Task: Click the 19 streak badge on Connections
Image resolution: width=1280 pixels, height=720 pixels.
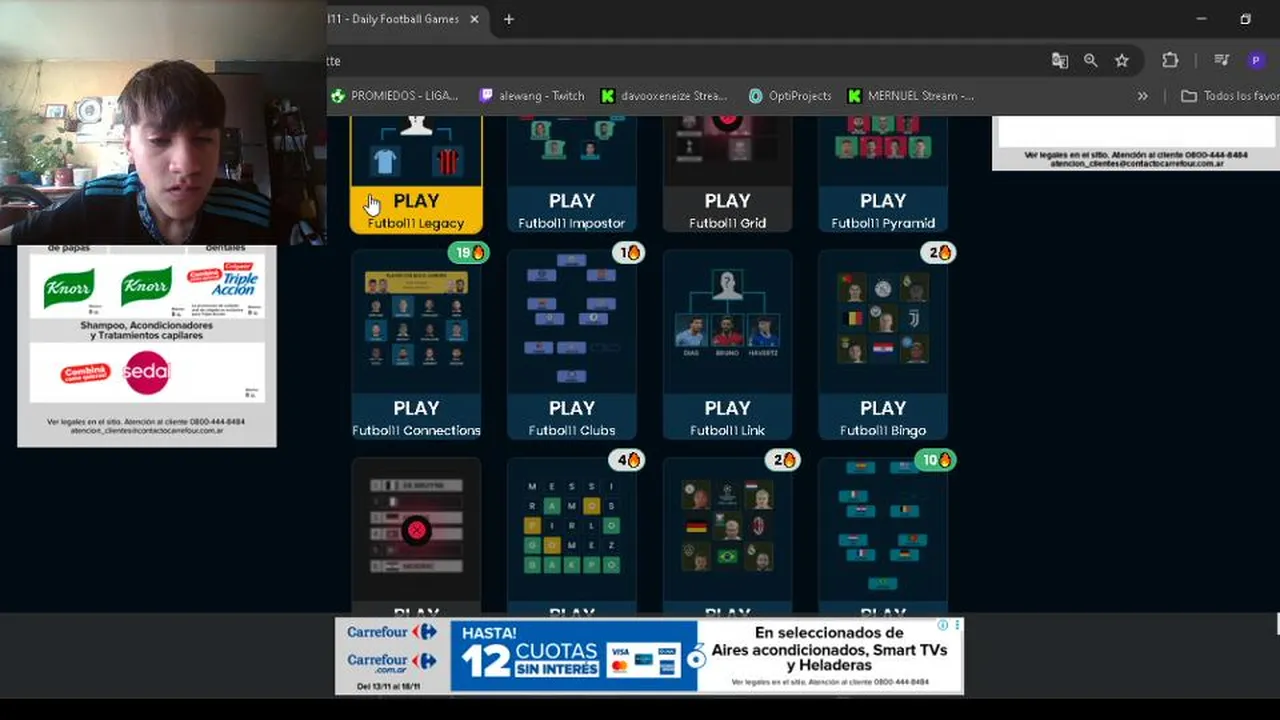Action: click(469, 253)
